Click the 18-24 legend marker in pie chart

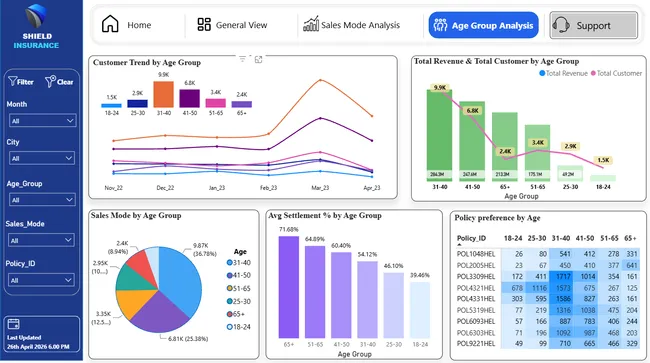click(x=229, y=327)
